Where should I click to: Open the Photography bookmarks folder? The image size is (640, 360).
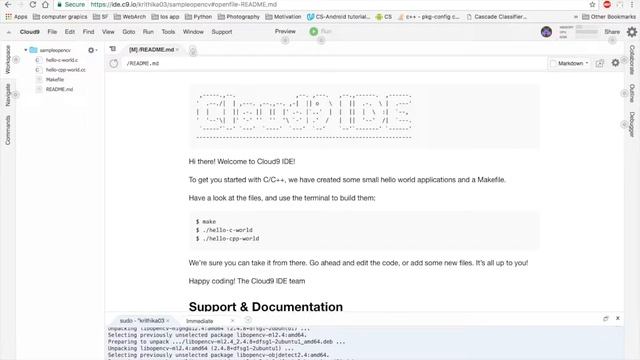[239, 17]
